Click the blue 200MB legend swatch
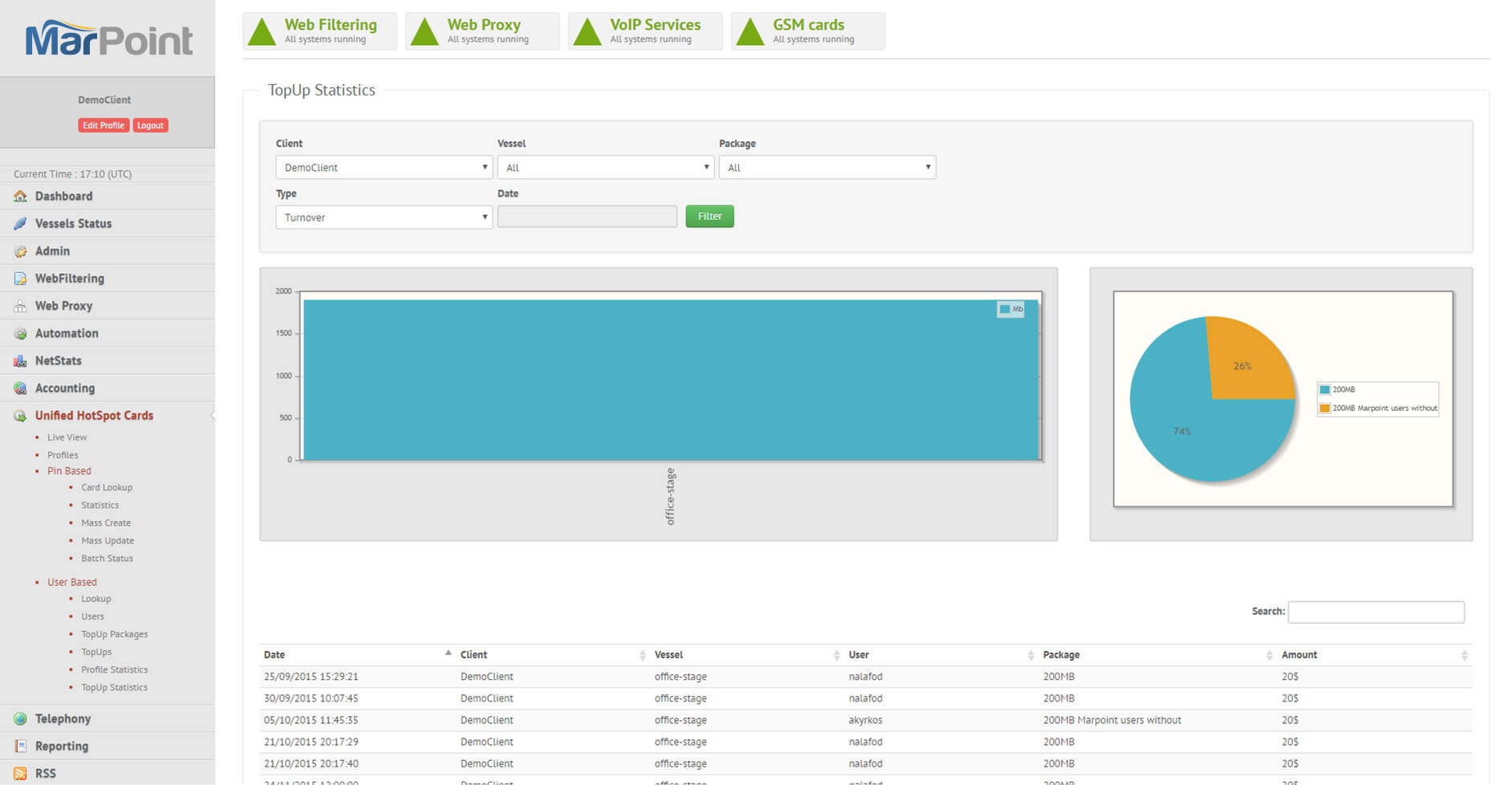Screen dimensions: 1512x785 [1325, 389]
